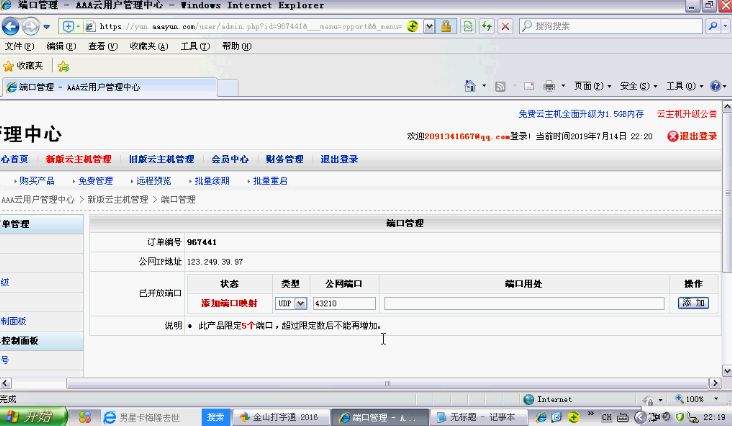Click the green Refresh arrows icon
The image size is (732, 426).
pos(486,26)
